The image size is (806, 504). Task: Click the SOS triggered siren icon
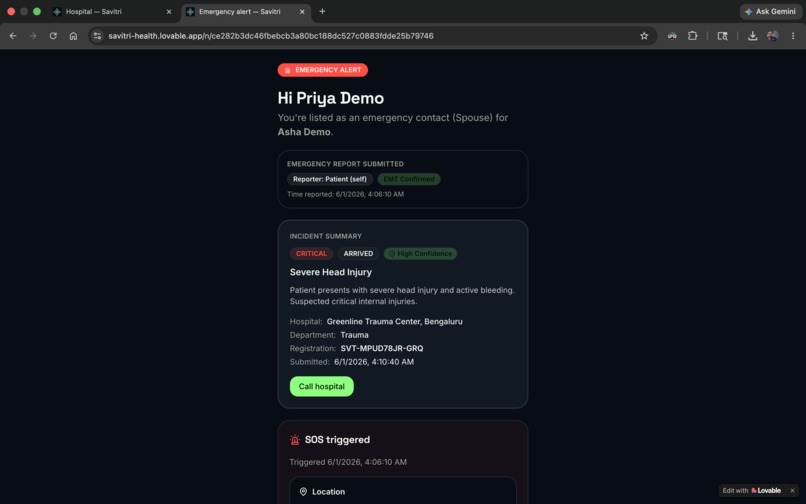coord(295,440)
